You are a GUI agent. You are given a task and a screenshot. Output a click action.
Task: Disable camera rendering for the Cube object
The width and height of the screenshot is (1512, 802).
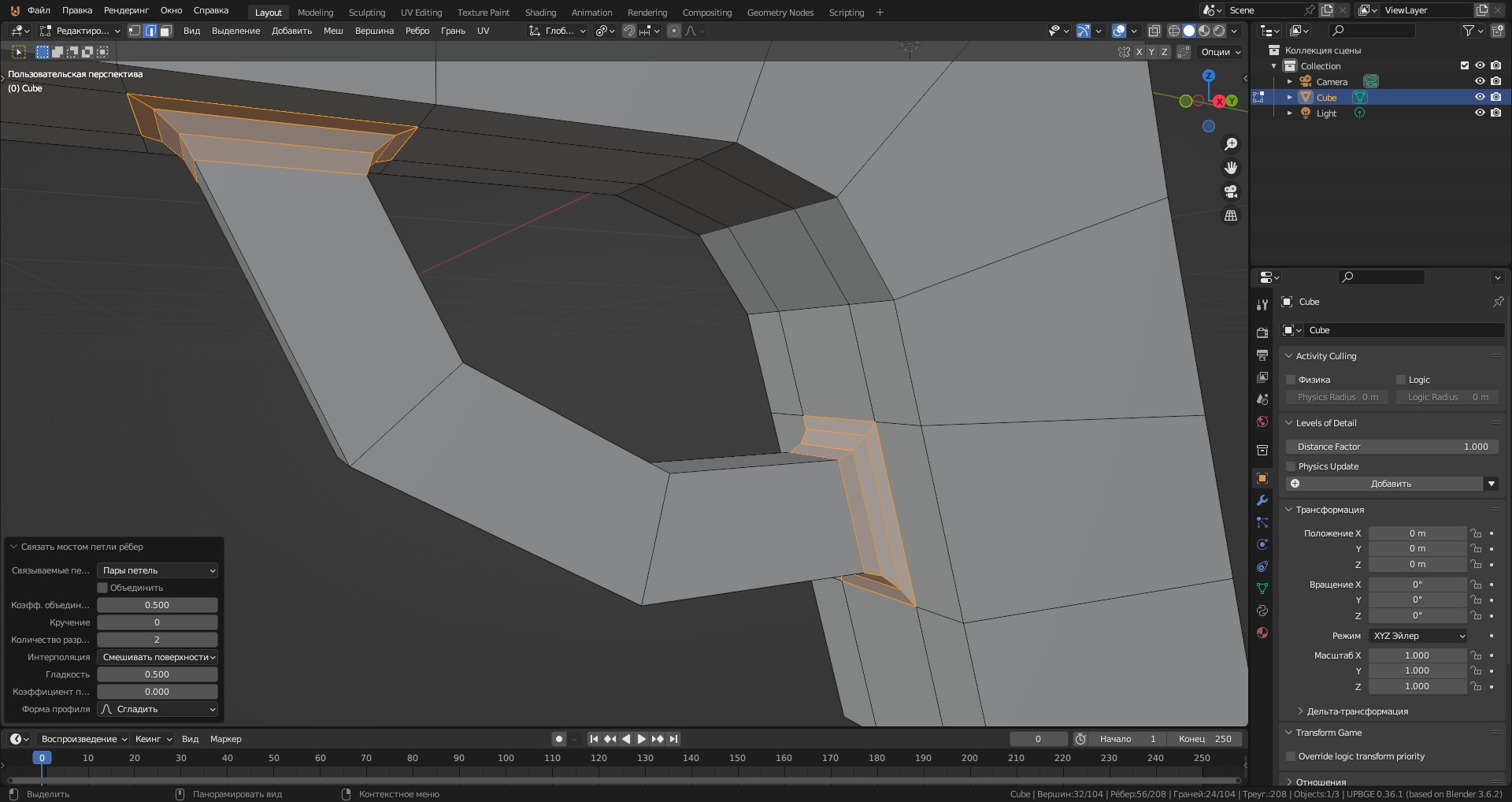click(1495, 97)
